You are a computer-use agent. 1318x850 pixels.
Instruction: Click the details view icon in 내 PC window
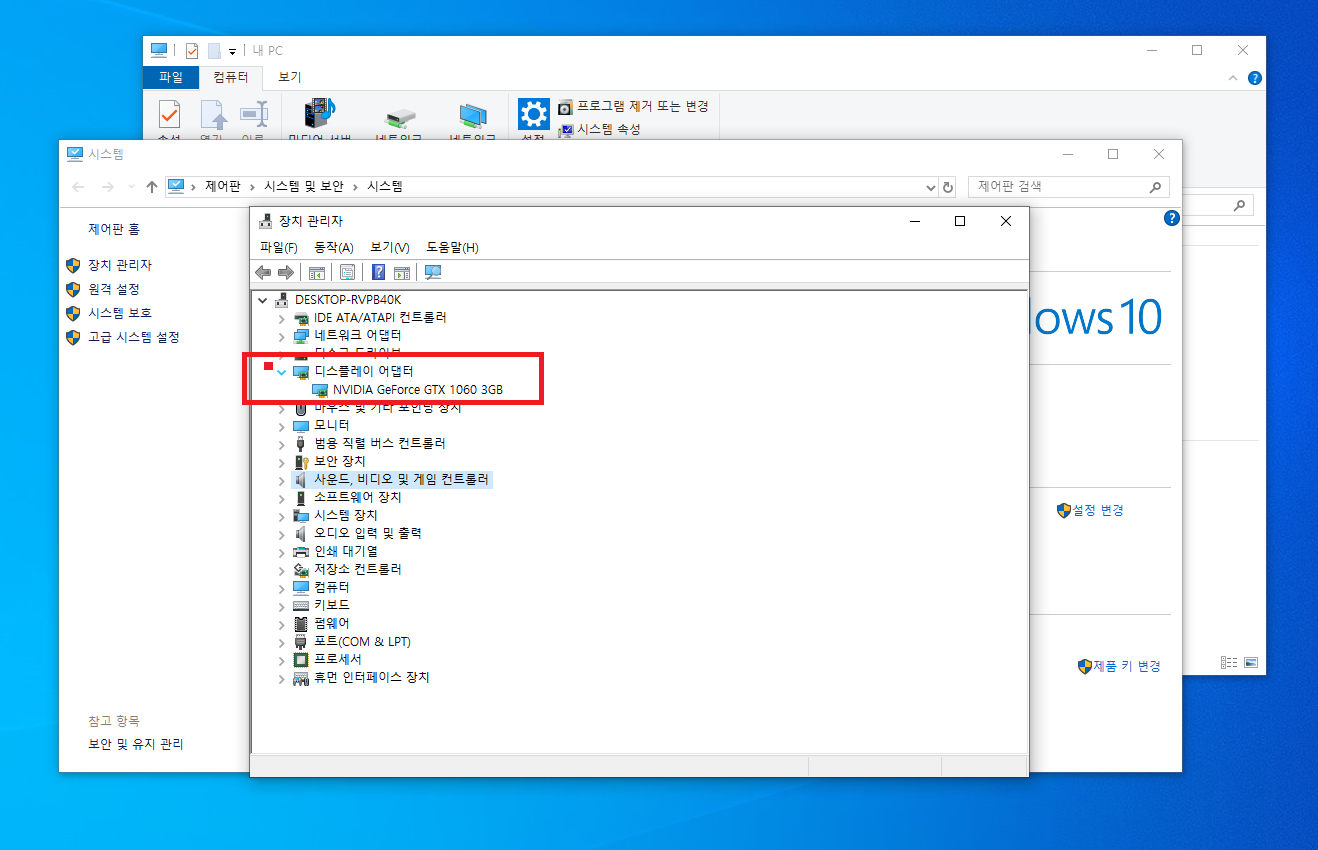(1229, 662)
